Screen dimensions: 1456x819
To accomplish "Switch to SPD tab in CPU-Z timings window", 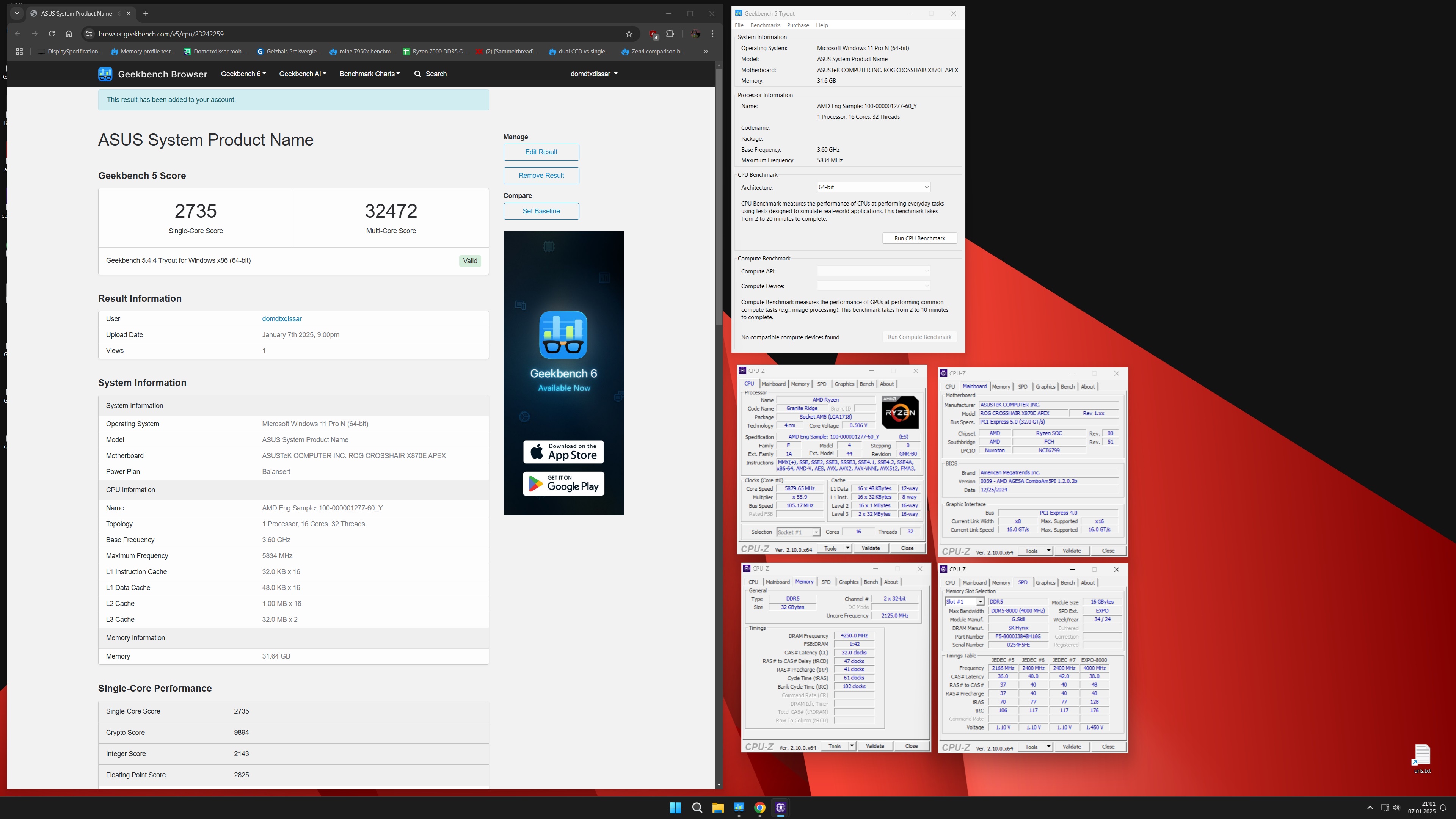I will 826,582.
